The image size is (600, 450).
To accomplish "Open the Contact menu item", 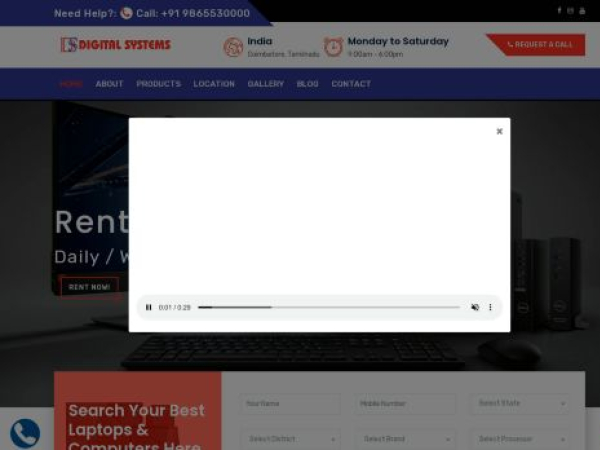I will pyautogui.click(x=351, y=84).
